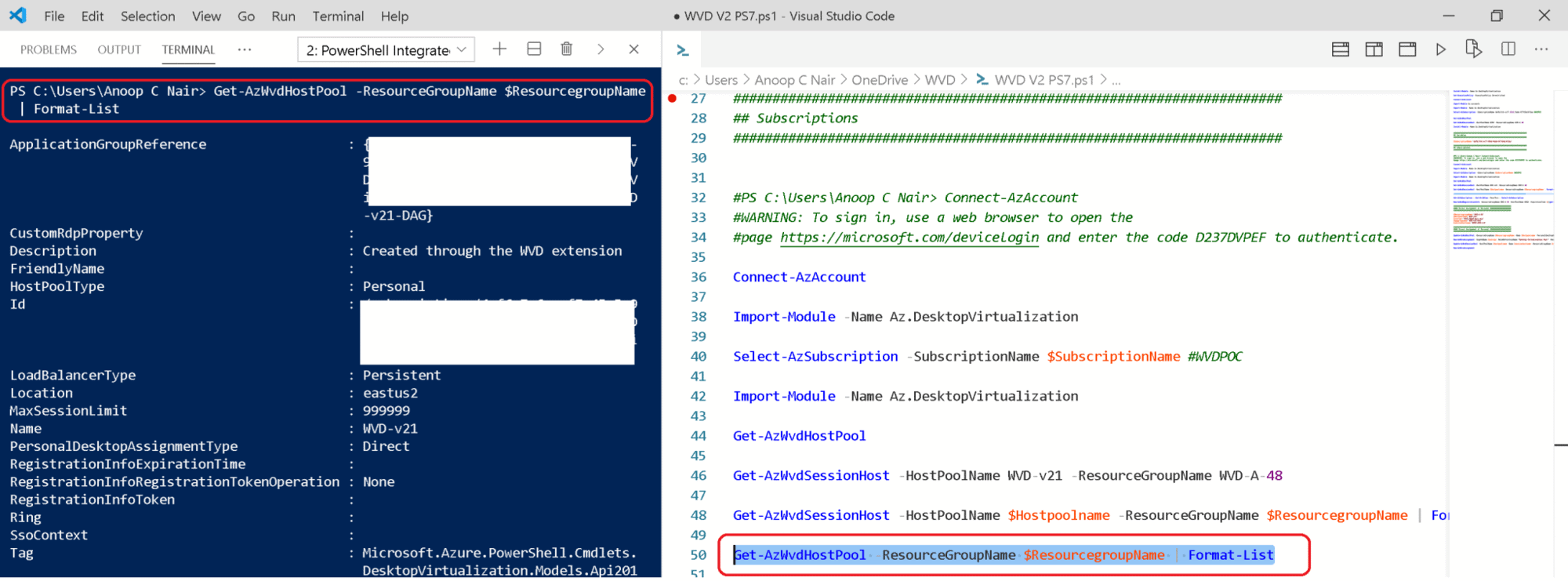Viewport: 1568px width, 581px height.
Task: Click the WVD breadcrumb folder
Action: 940,80
